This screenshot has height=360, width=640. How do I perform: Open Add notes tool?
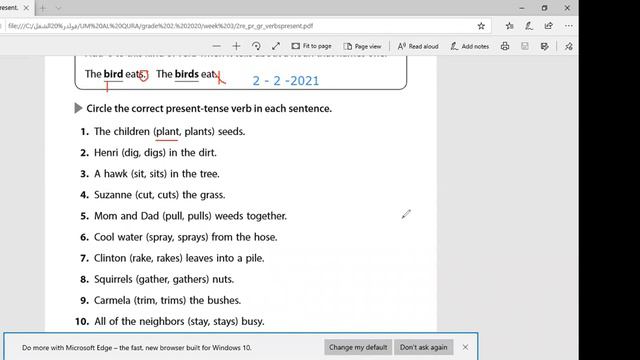[469, 46]
